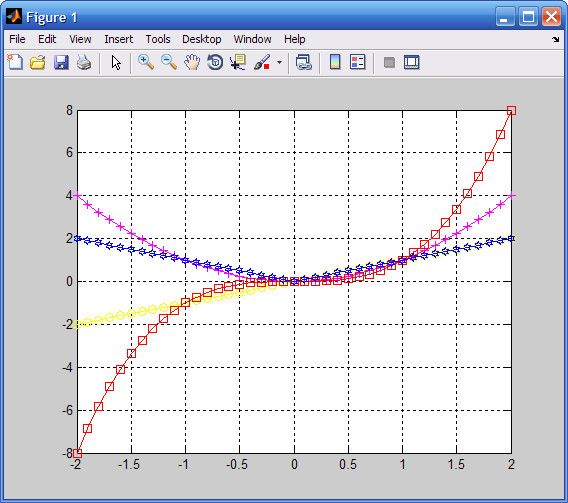Insert a legend from the toolbar
The image size is (568, 503).
pos(358,62)
